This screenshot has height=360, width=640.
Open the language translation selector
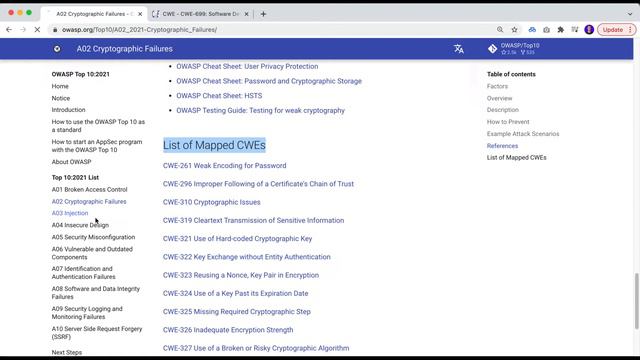[x=459, y=49]
